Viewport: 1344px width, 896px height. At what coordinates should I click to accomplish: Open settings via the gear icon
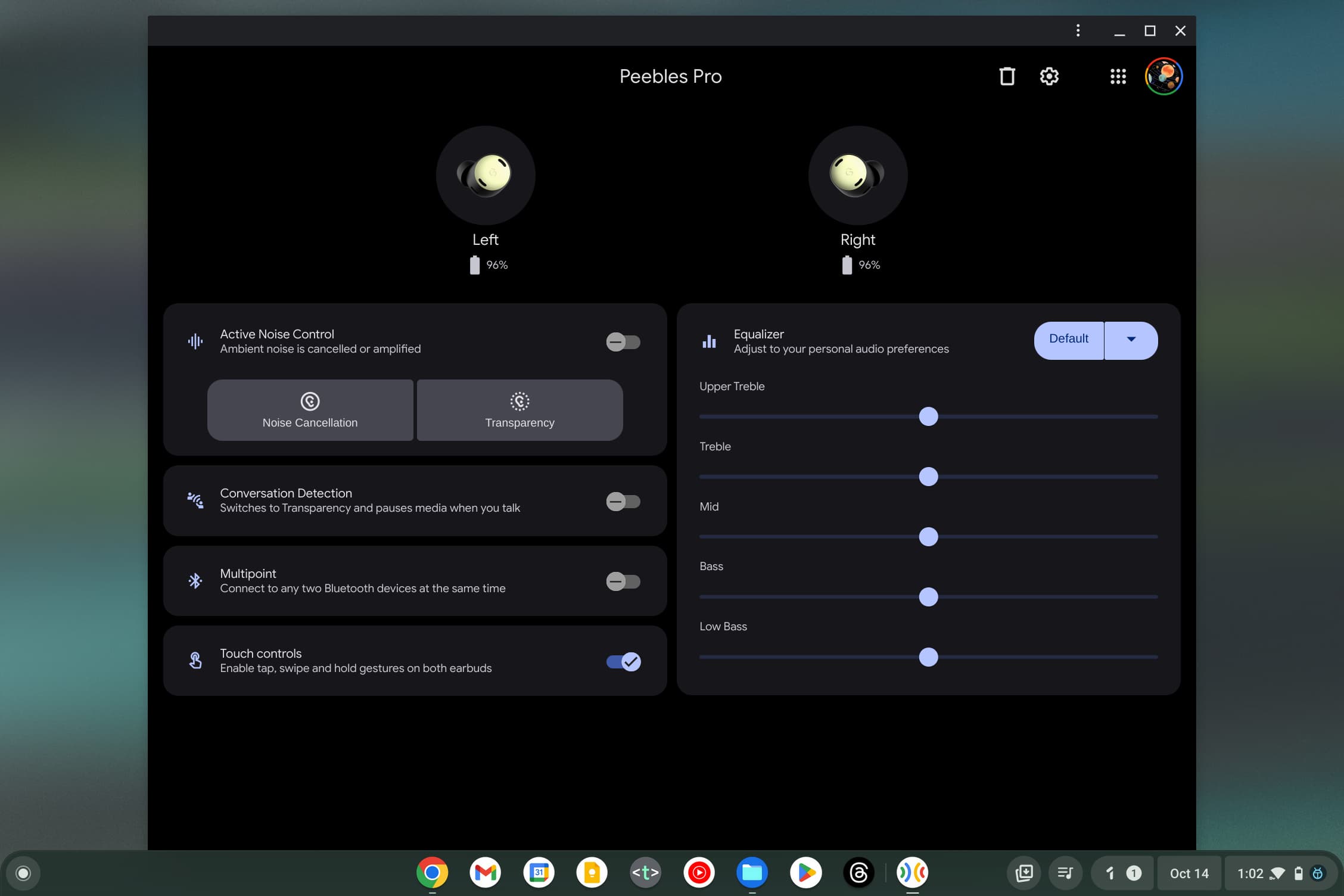1049,76
